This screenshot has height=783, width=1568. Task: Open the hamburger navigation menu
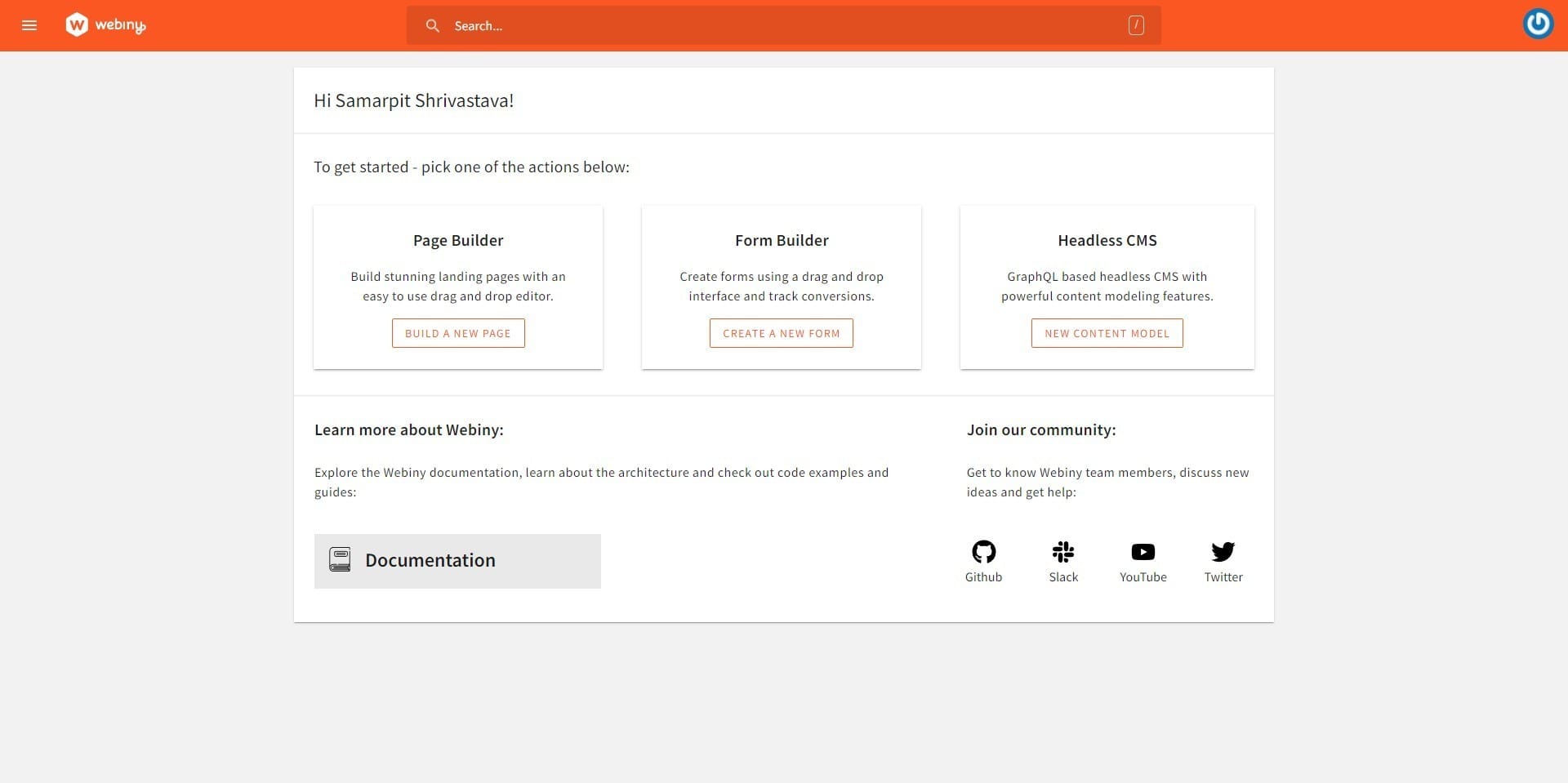[x=29, y=25]
